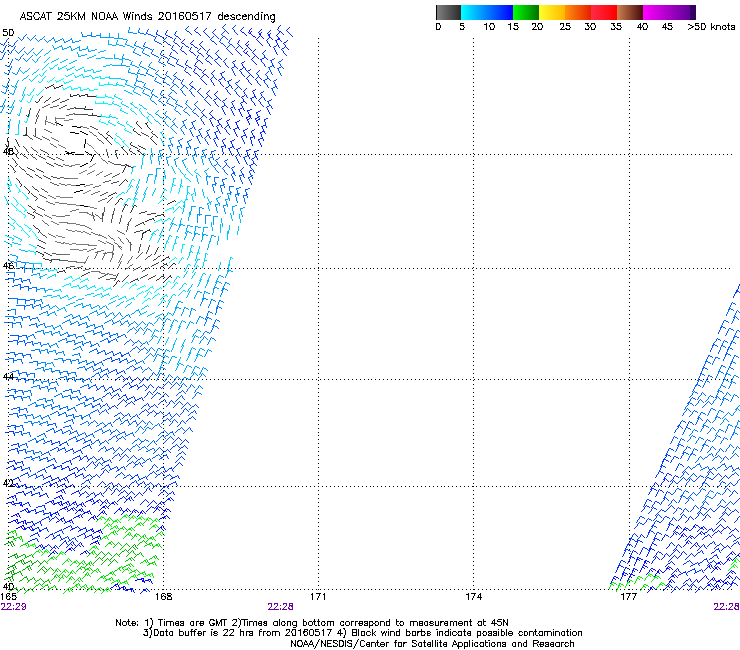Image resolution: width=740 pixels, height=650 pixels.
Task: Click the green 15-20 knots color segment
Action: coord(526,12)
